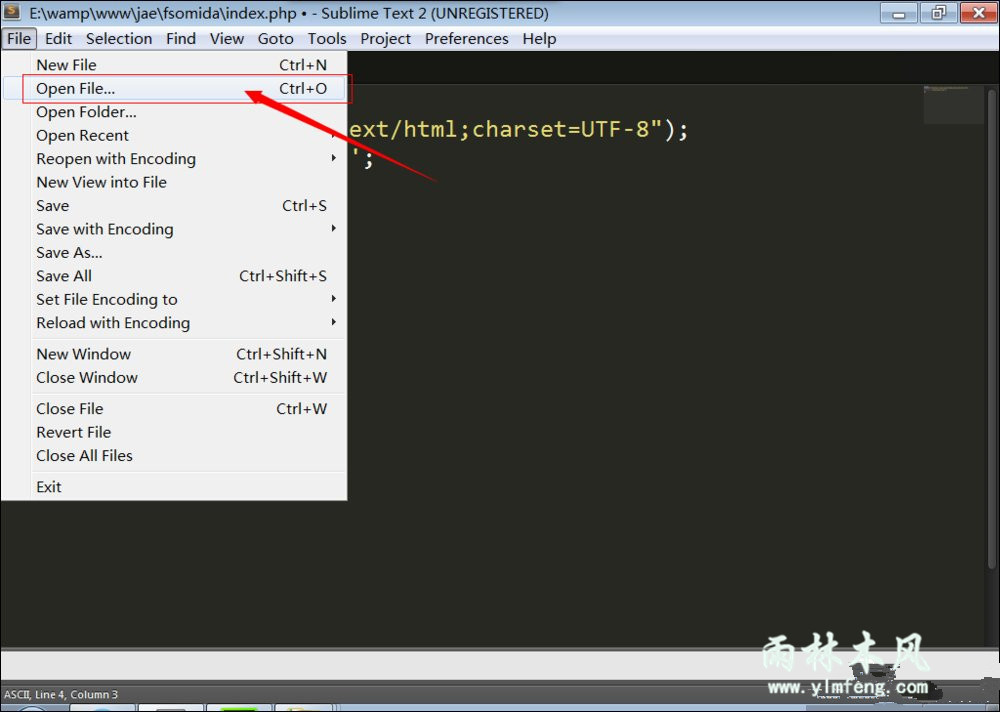
Task: Click the minimap preview in the editor
Action: point(953,104)
